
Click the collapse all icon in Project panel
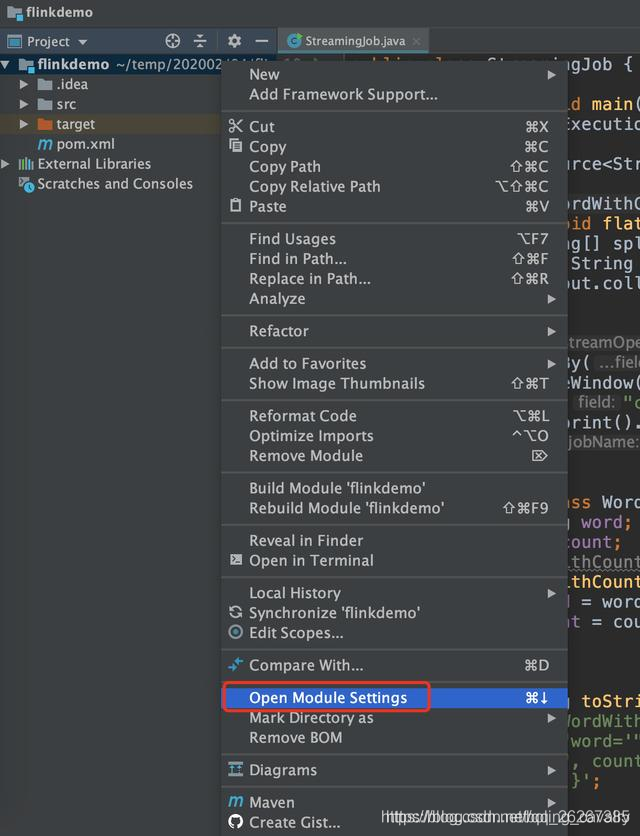point(200,41)
